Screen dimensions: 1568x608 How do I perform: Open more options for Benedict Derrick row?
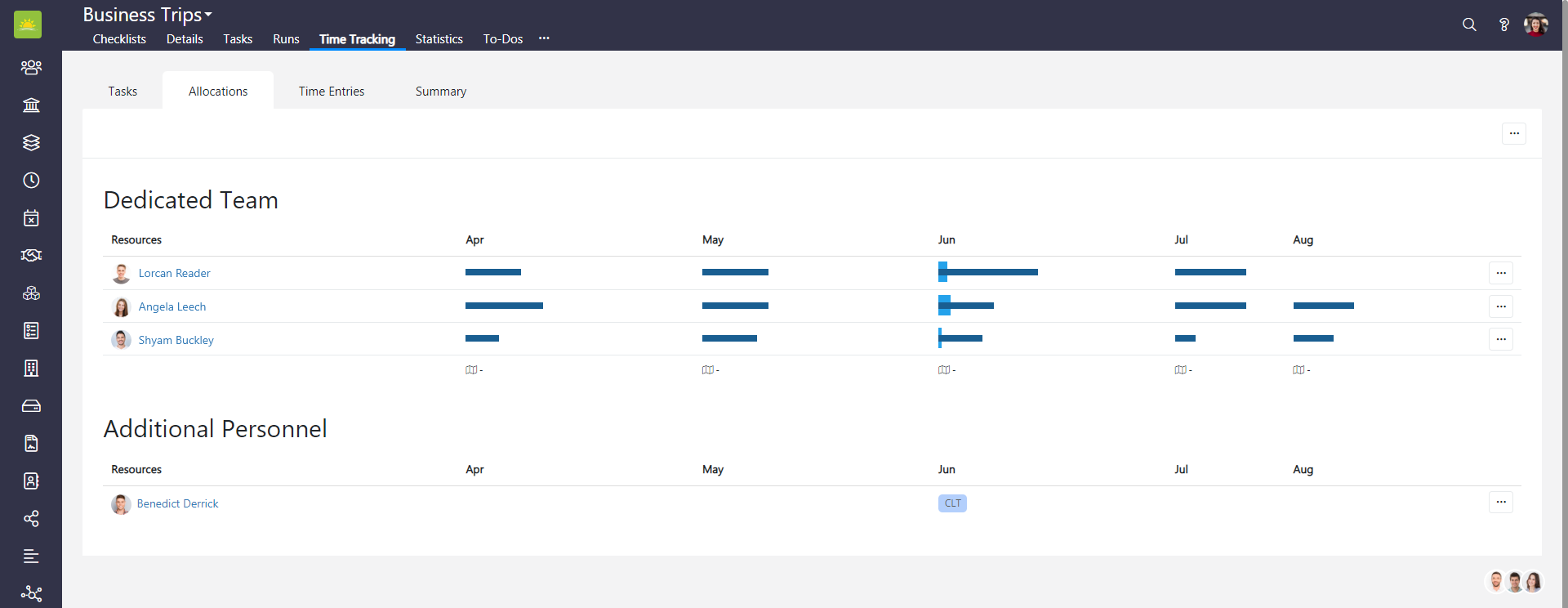coord(1500,503)
